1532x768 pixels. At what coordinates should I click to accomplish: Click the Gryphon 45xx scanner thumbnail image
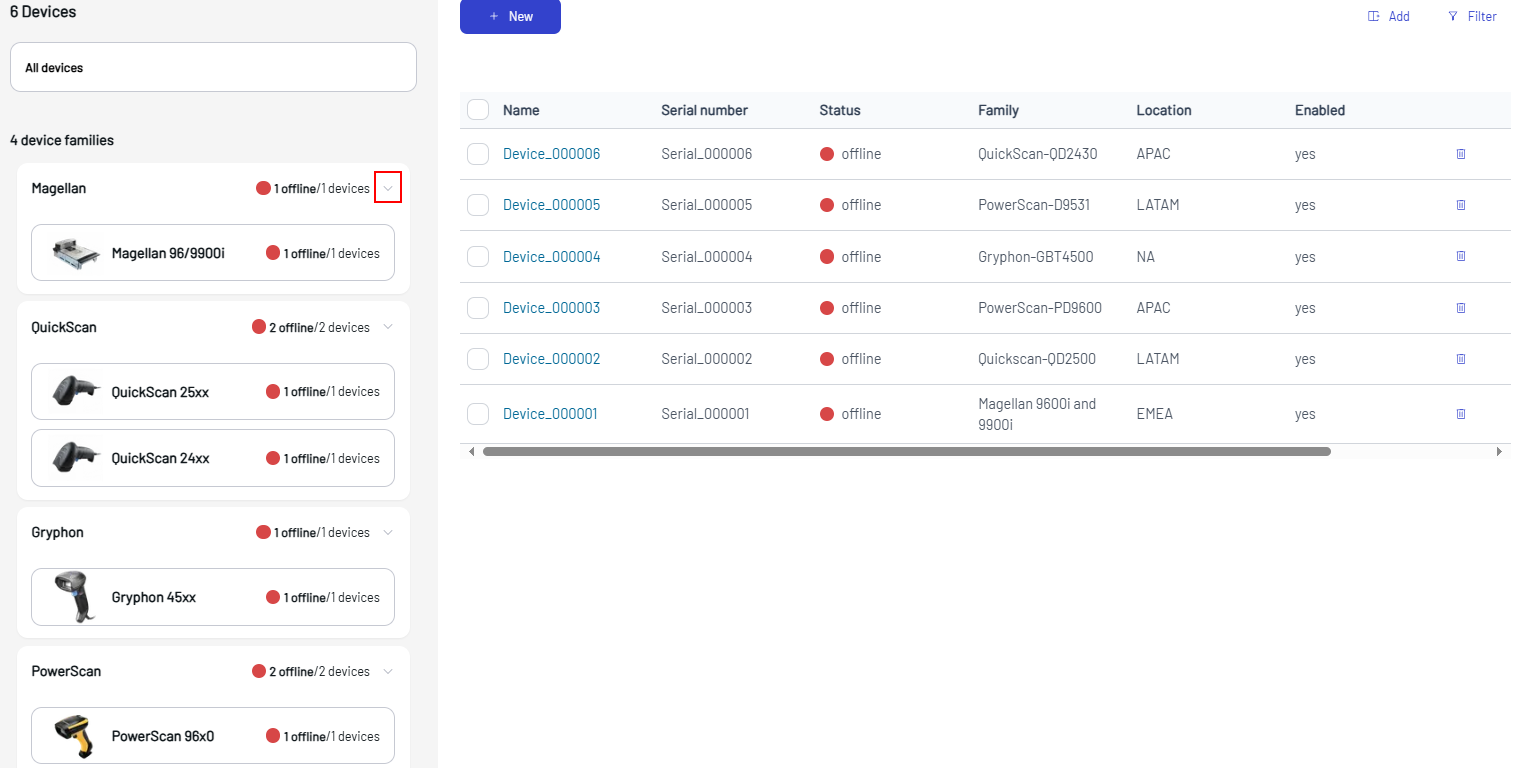tap(72, 596)
